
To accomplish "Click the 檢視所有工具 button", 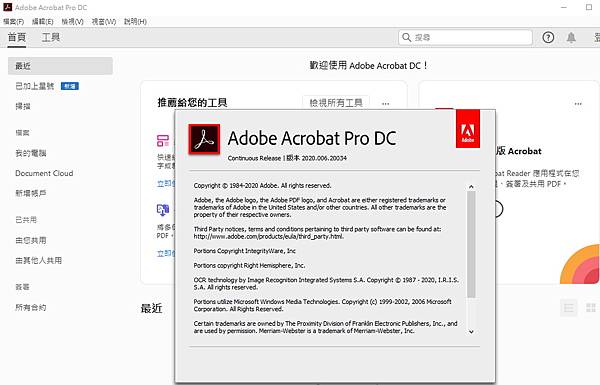I will (336, 103).
